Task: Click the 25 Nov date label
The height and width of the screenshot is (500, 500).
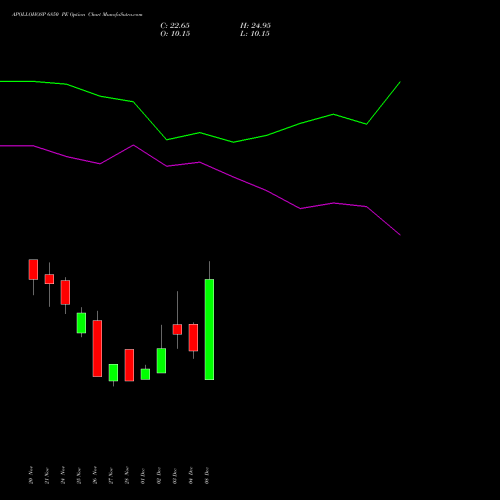Action: click(x=79, y=475)
